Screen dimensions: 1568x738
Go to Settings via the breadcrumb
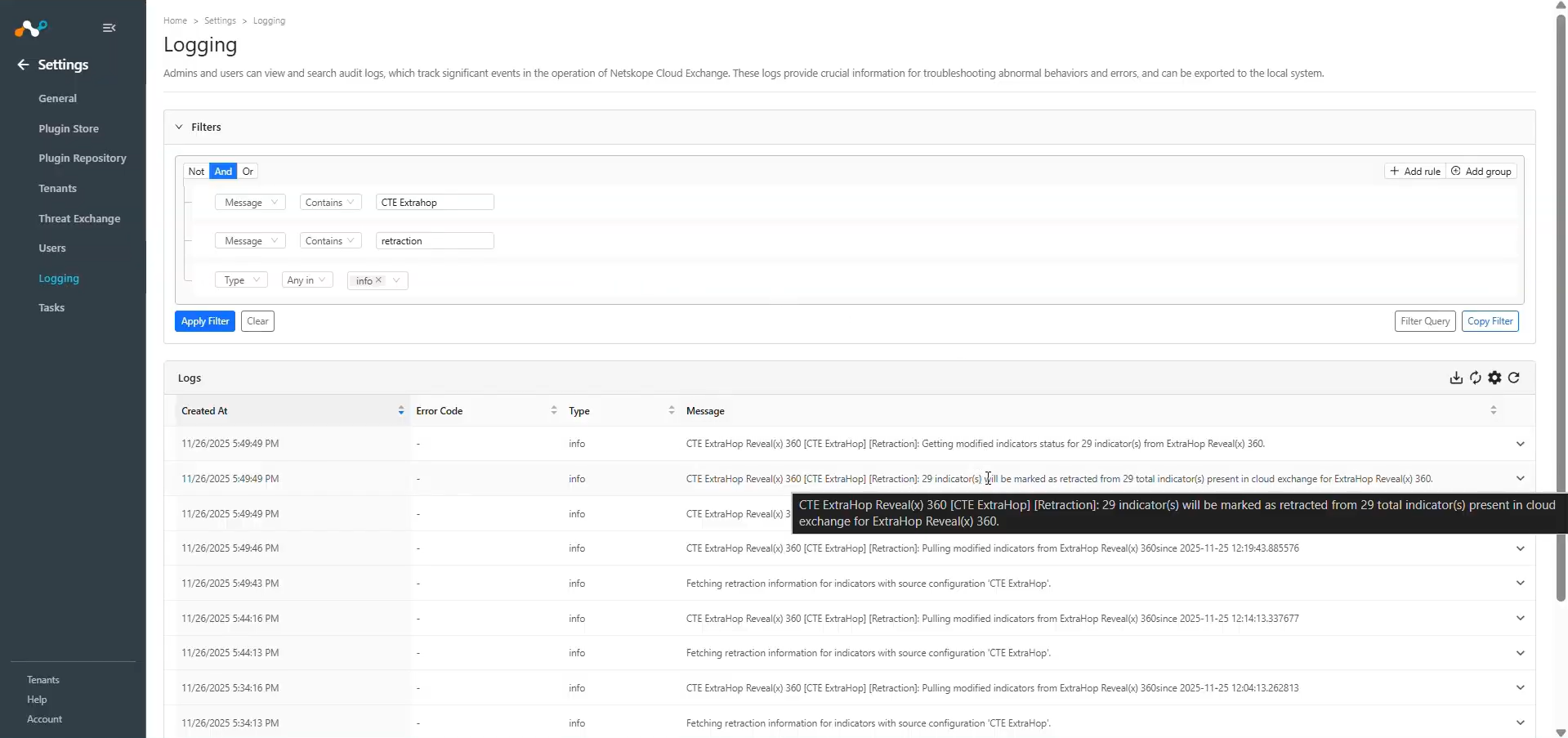[x=220, y=20]
